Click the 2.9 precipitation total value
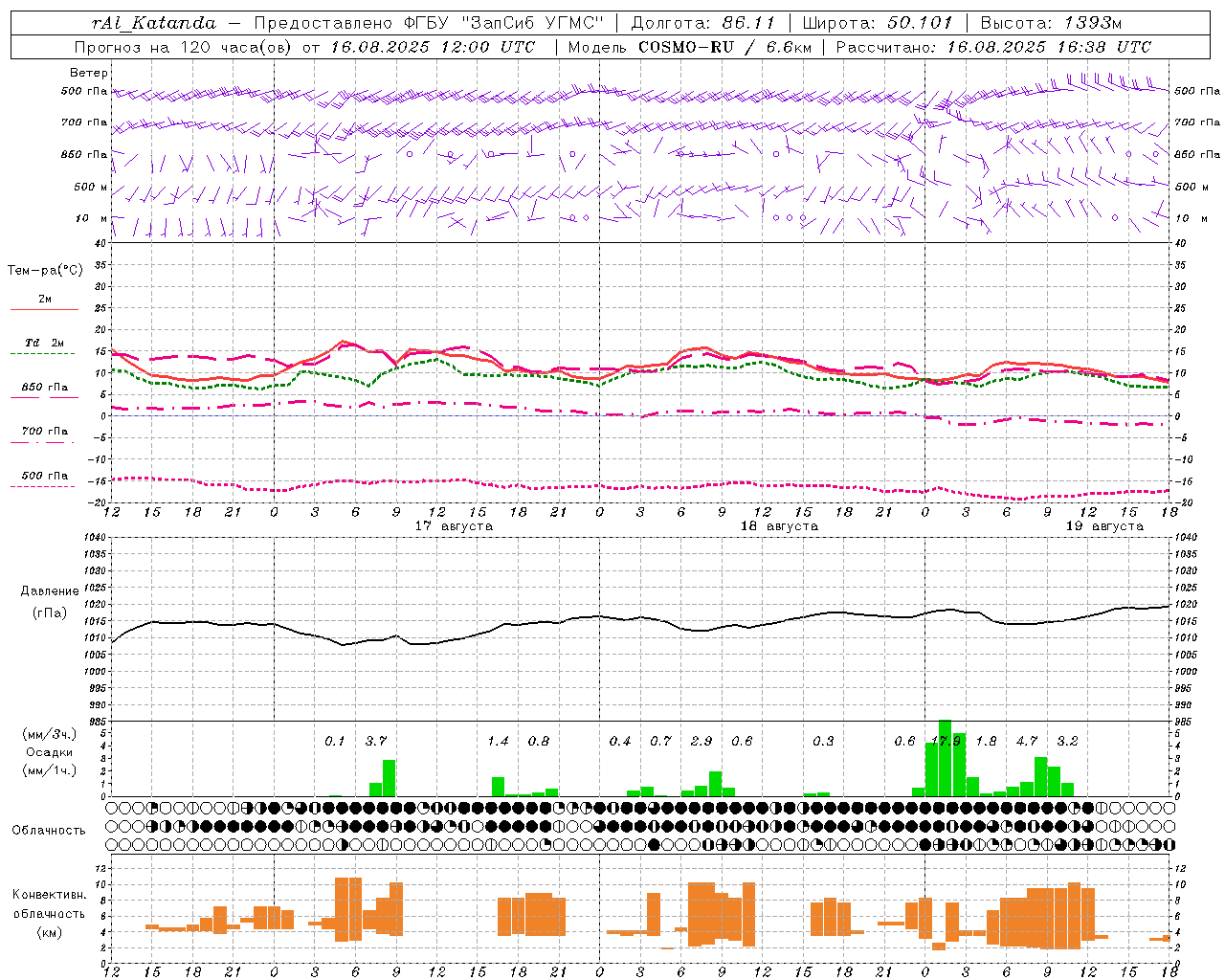Screen dimensions: 1225x980 pyautogui.click(x=702, y=742)
